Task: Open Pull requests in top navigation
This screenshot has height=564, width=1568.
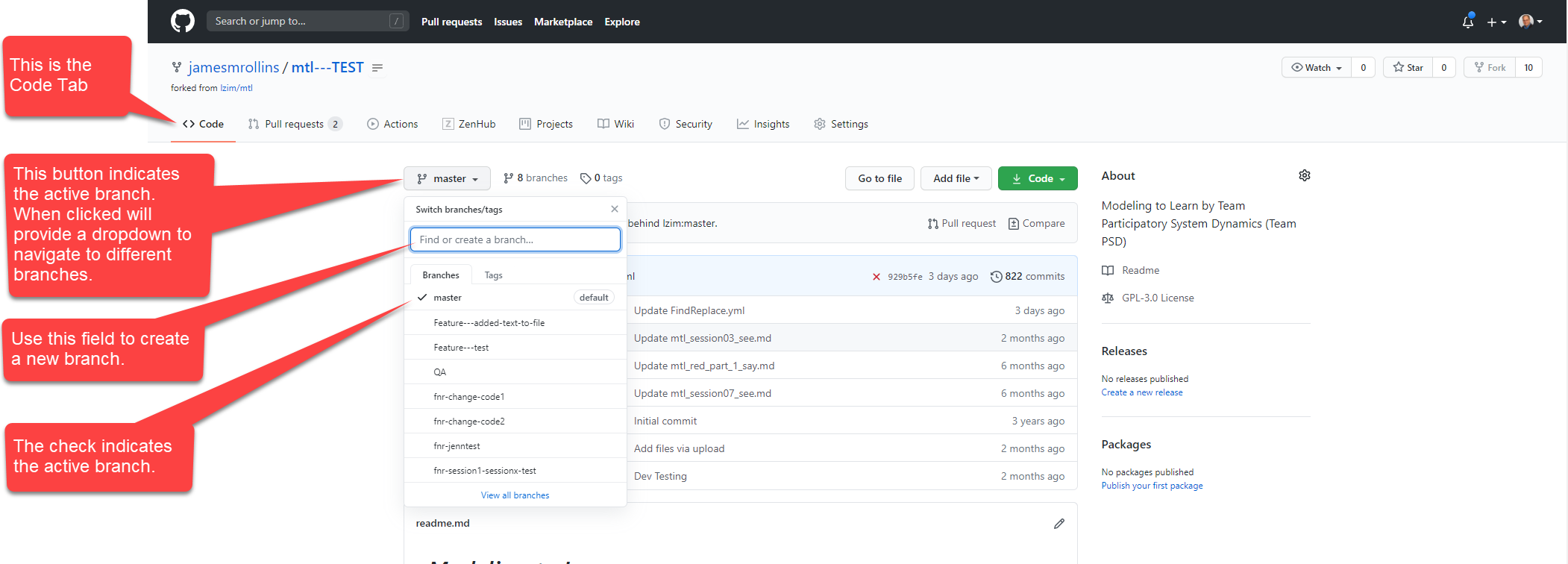Action: [451, 22]
